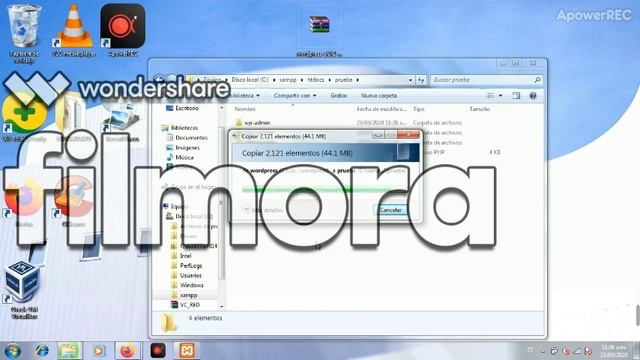Click the search magnifier in Explorer
Image resolution: width=640 pixels, height=360 pixels.
(x=538, y=80)
